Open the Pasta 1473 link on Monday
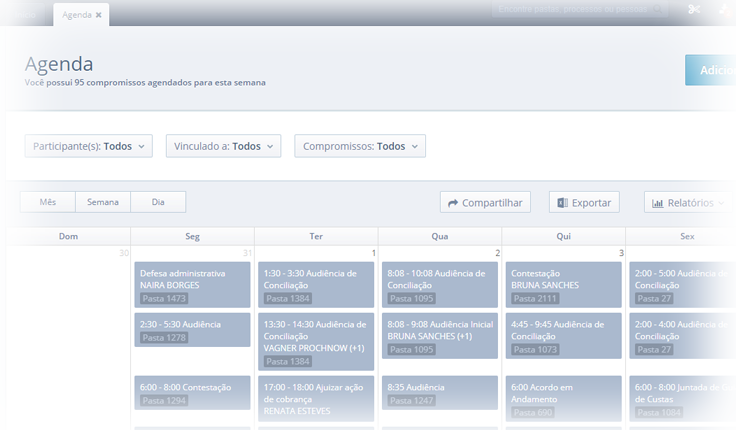736x430 pixels. click(164, 299)
